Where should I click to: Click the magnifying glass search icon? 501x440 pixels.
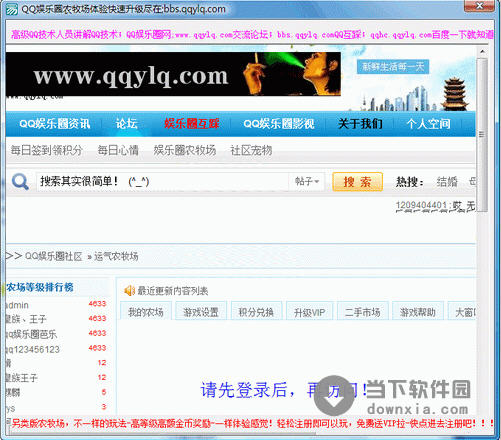click(x=20, y=182)
